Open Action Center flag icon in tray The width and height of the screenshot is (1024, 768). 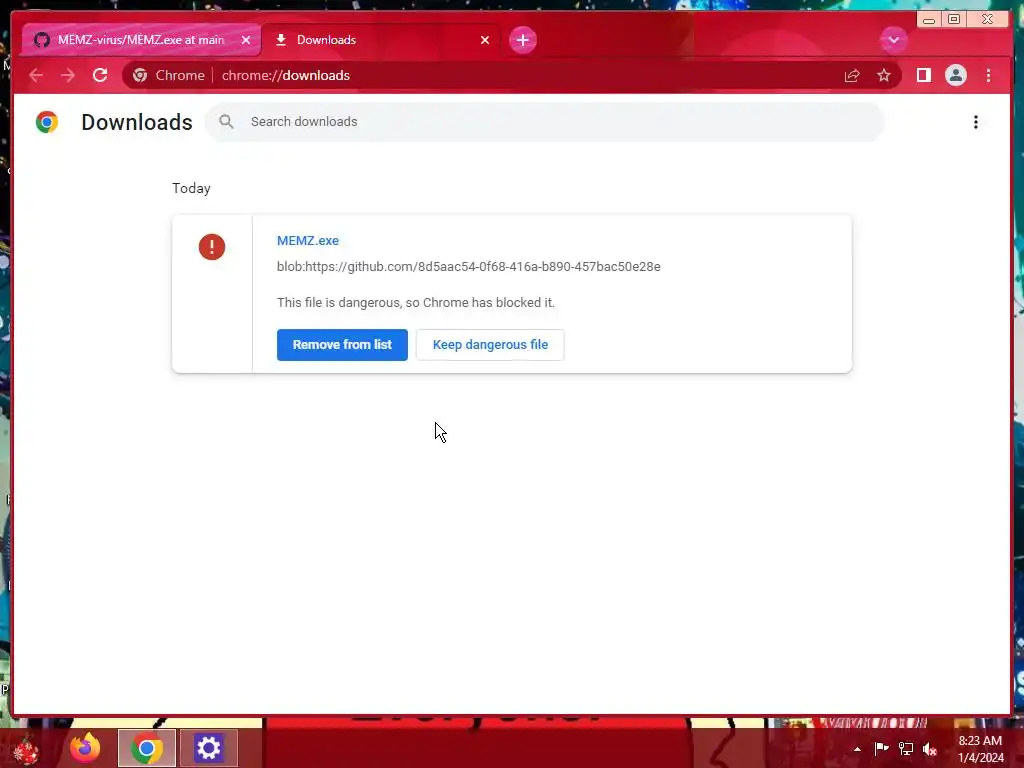(881, 748)
